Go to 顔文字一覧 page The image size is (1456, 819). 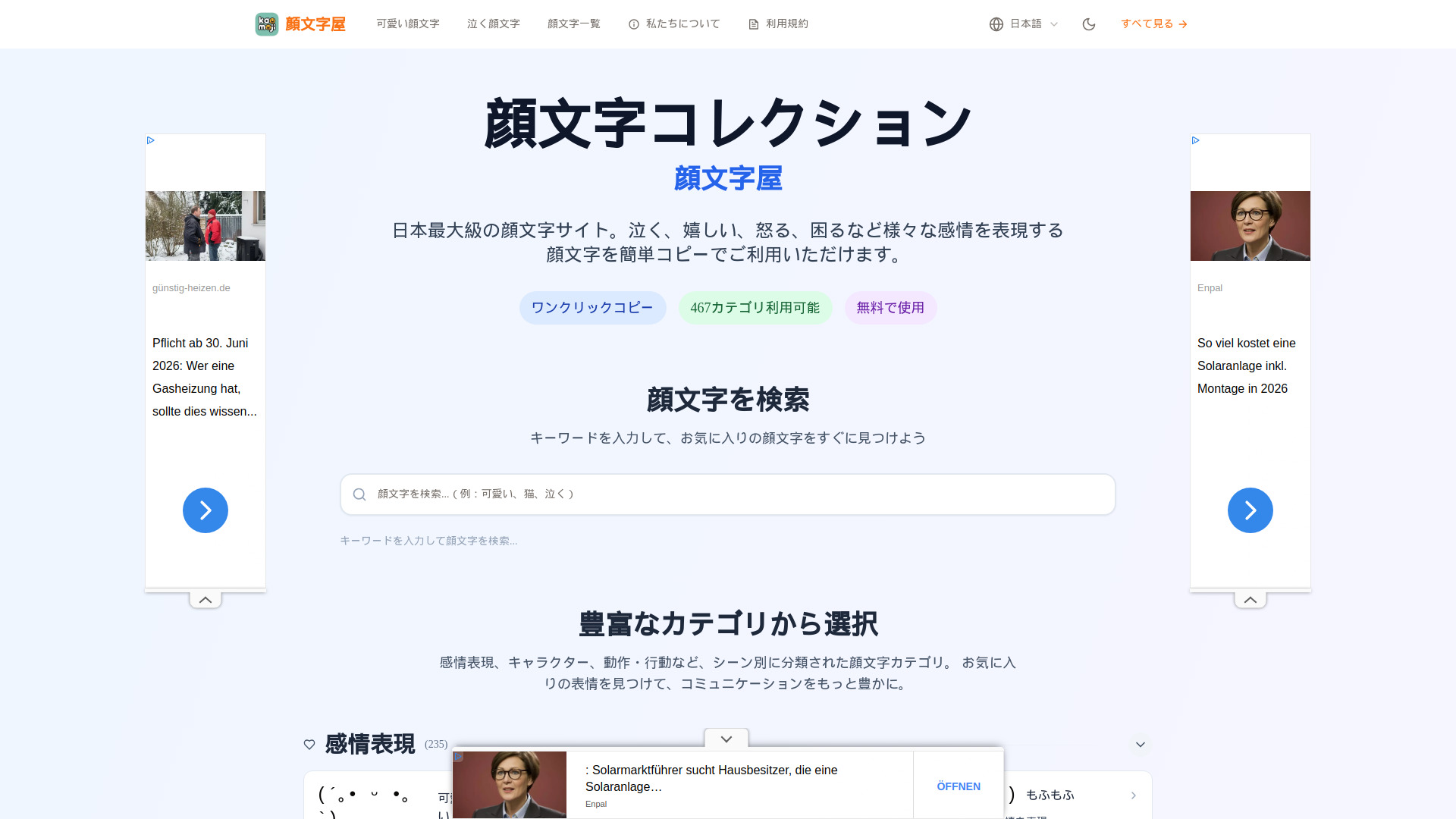click(574, 24)
